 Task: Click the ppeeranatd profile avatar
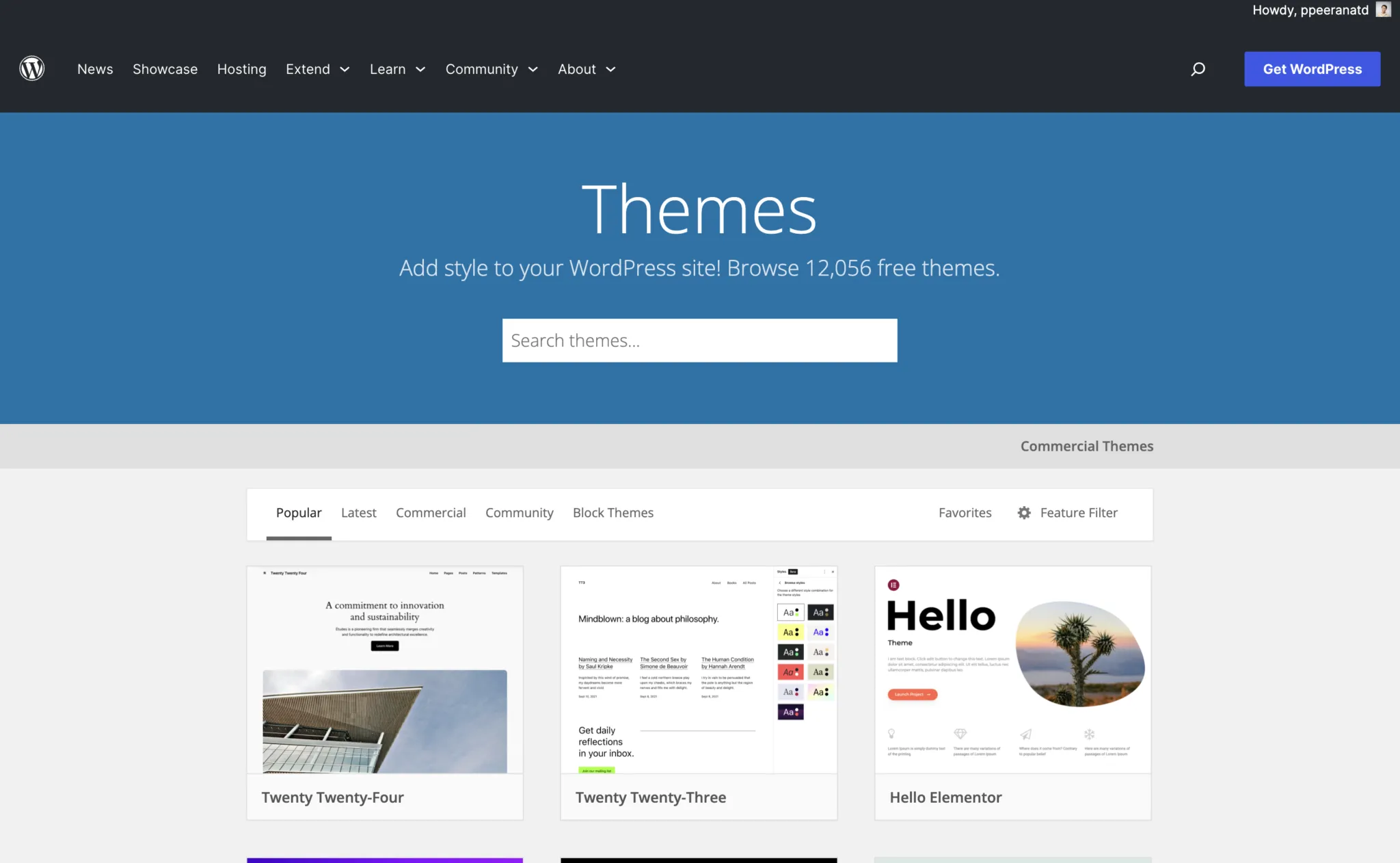[x=1383, y=10]
